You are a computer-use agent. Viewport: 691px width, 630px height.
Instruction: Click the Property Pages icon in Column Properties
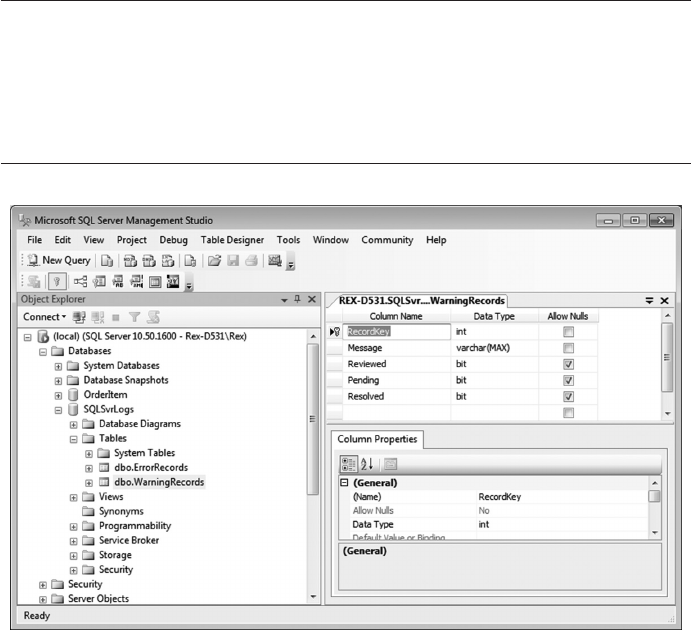pyautogui.click(x=390, y=464)
